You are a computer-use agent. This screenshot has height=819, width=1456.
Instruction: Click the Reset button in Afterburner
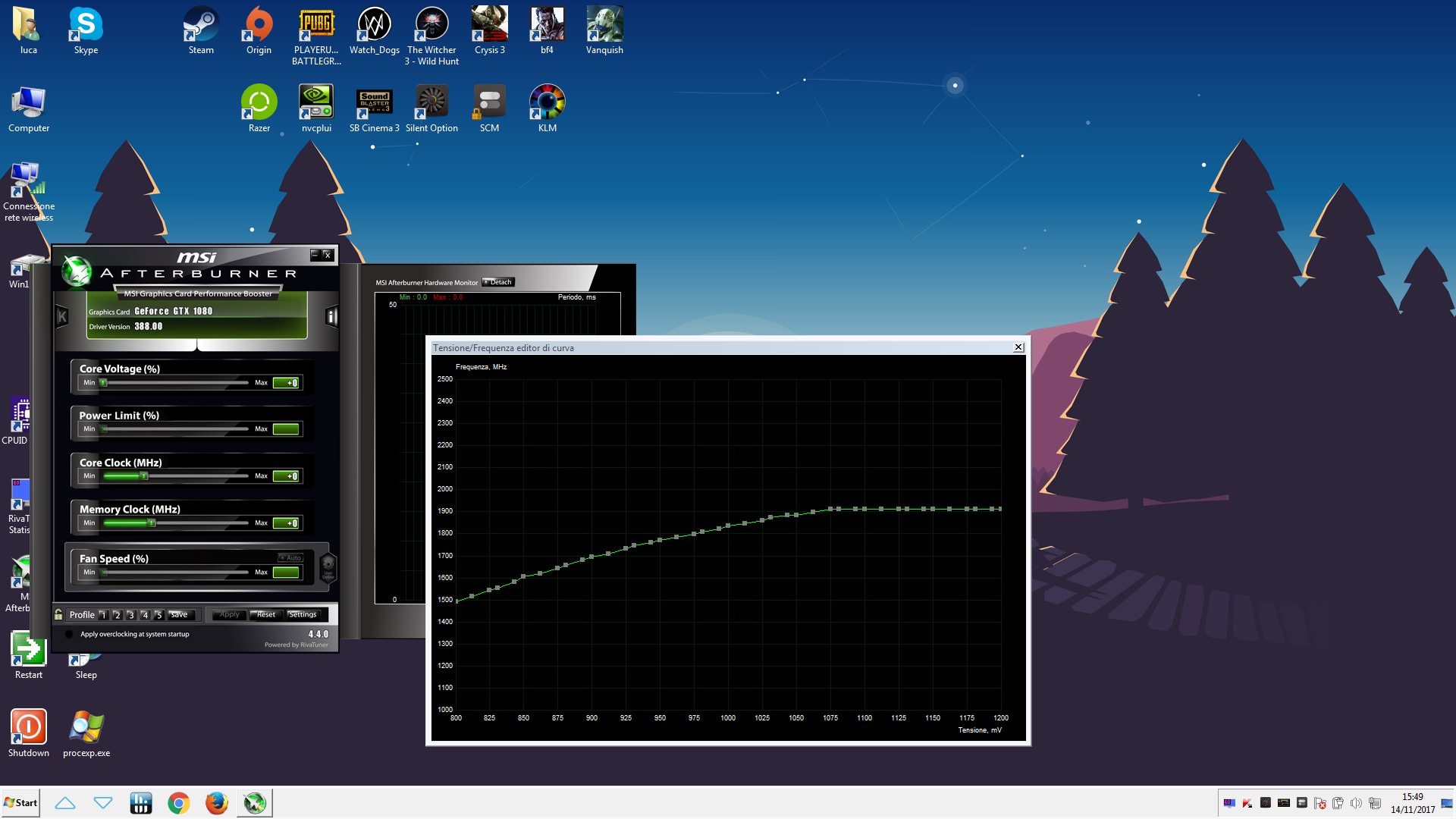click(x=266, y=615)
